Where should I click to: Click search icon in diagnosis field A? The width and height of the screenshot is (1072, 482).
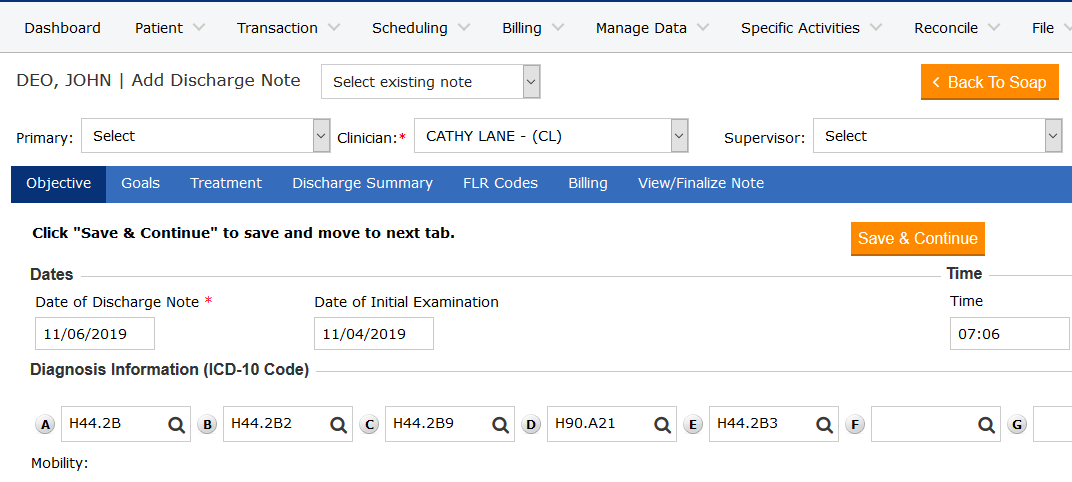(x=176, y=425)
